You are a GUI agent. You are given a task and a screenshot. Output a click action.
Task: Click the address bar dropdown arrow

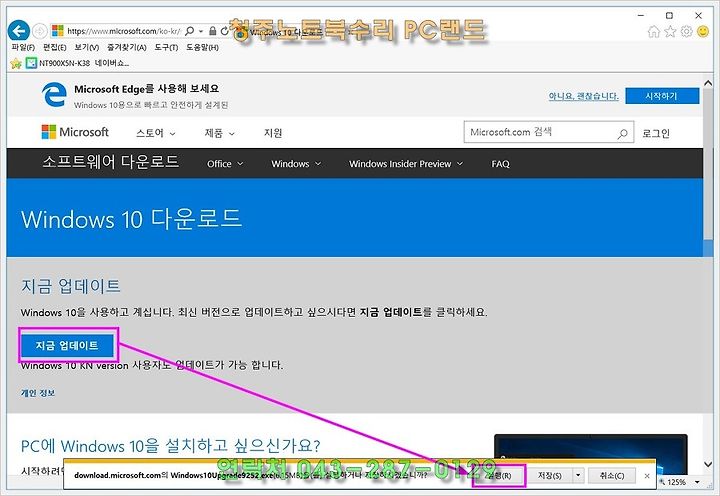click(x=201, y=31)
